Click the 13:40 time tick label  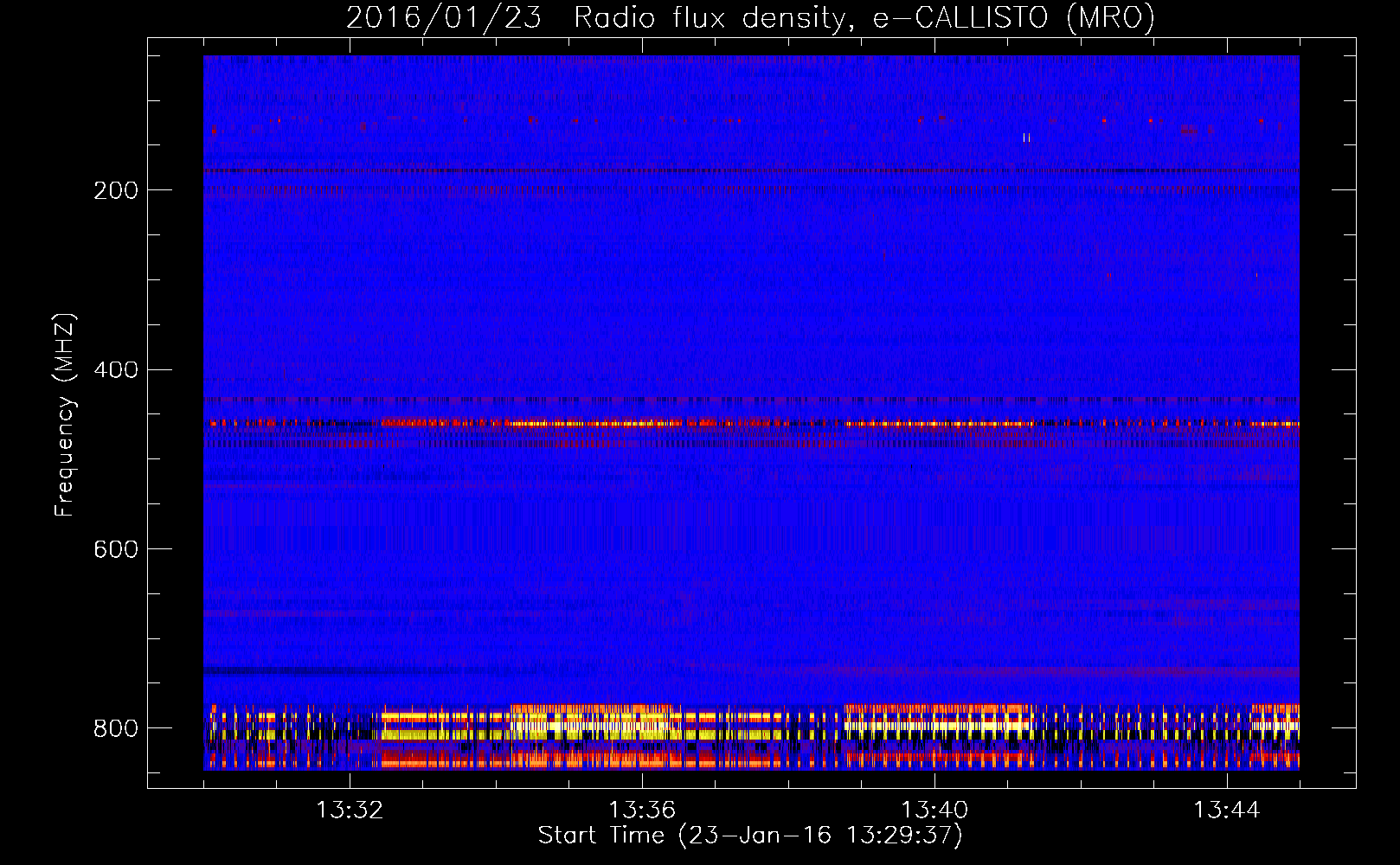[x=934, y=811]
